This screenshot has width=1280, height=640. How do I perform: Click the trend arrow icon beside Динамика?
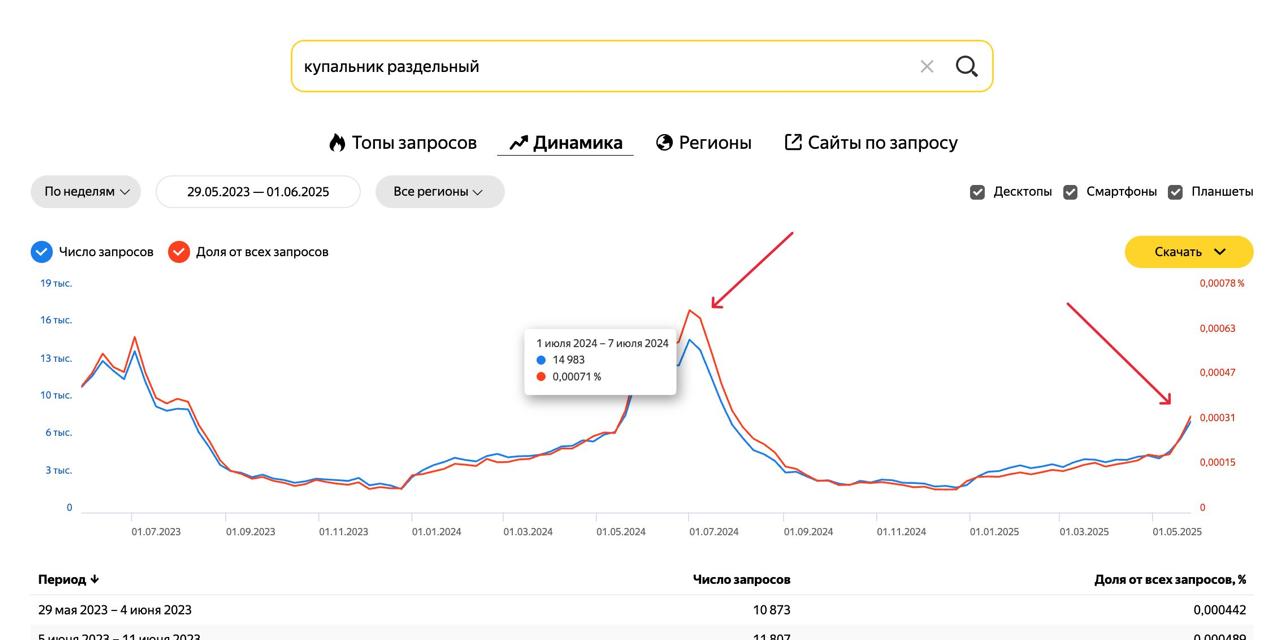click(x=518, y=143)
